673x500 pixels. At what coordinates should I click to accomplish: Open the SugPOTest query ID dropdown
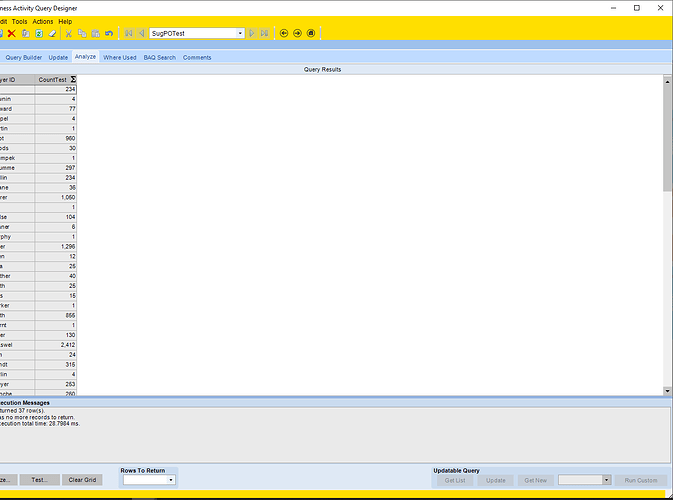pos(240,33)
